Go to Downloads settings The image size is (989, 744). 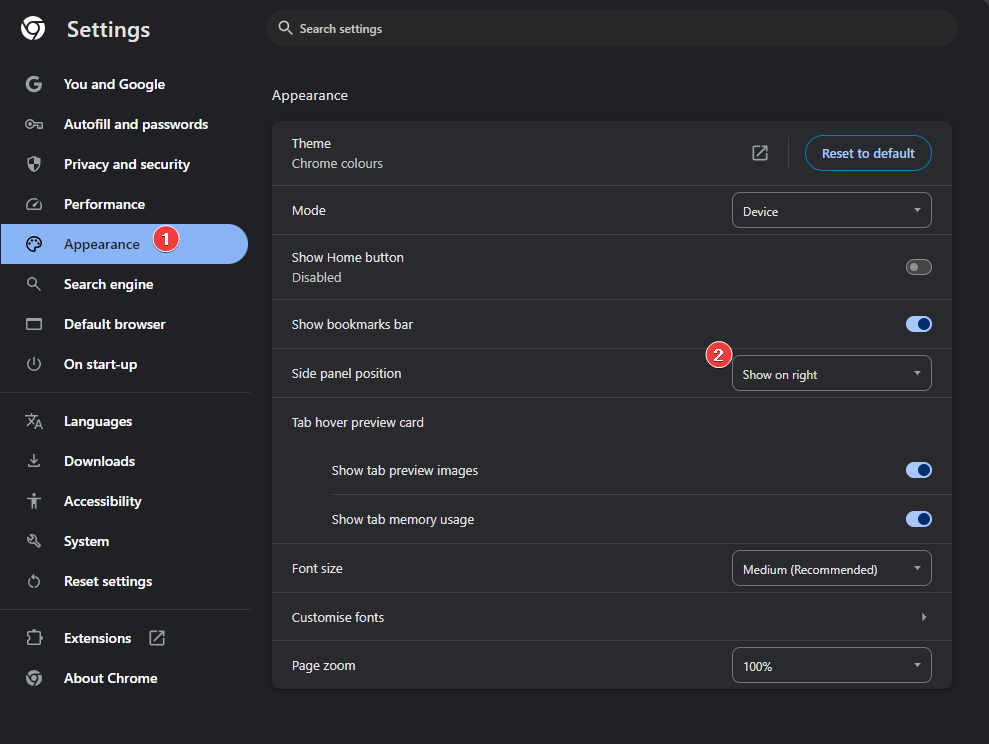click(100, 461)
